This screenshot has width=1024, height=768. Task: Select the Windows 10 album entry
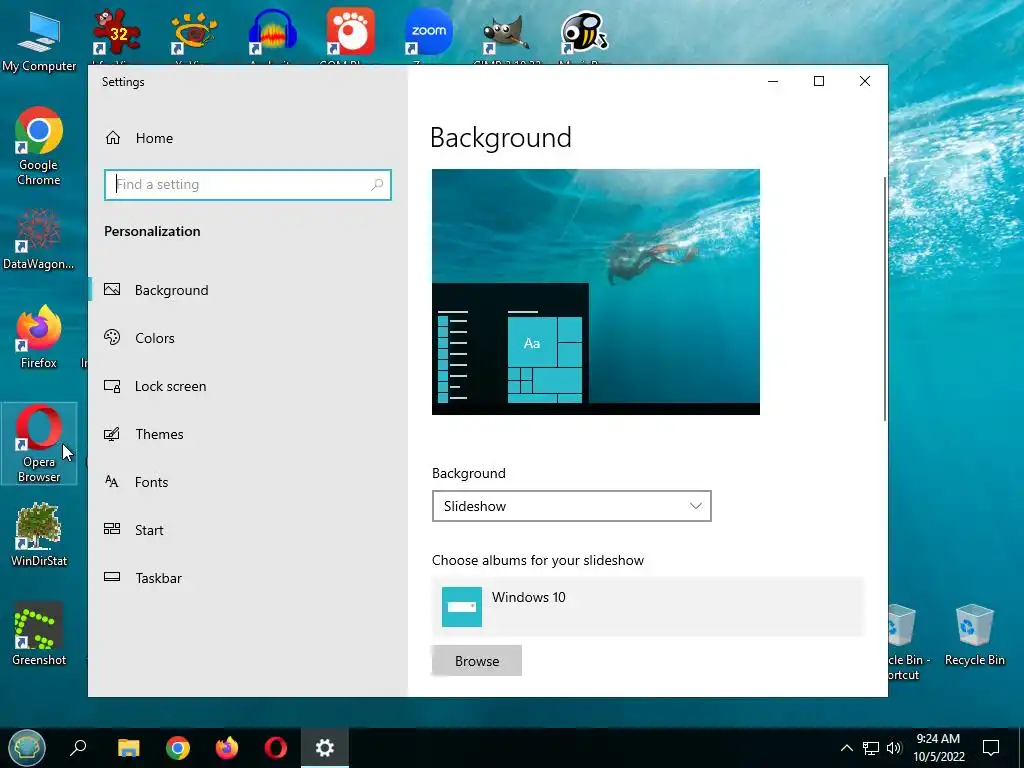point(648,607)
